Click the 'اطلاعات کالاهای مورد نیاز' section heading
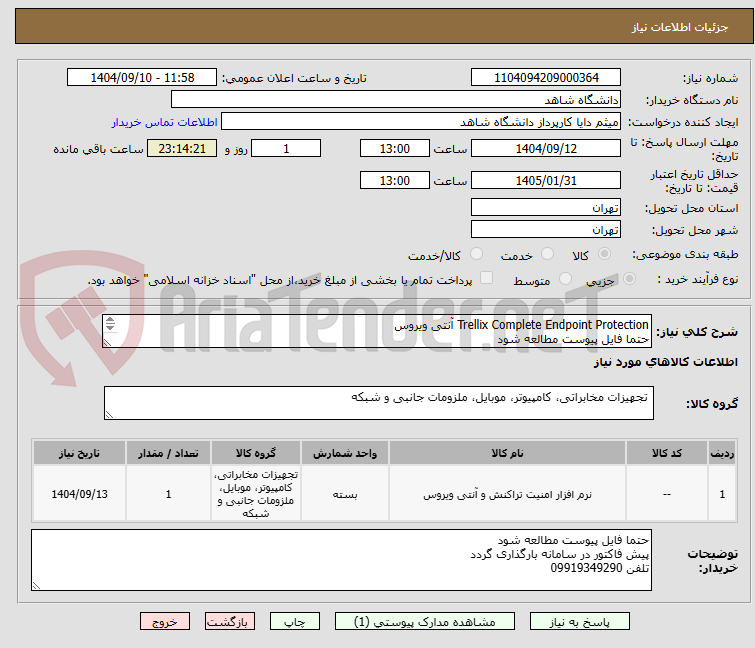This screenshot has width=755, height=648. click(665, 362)
